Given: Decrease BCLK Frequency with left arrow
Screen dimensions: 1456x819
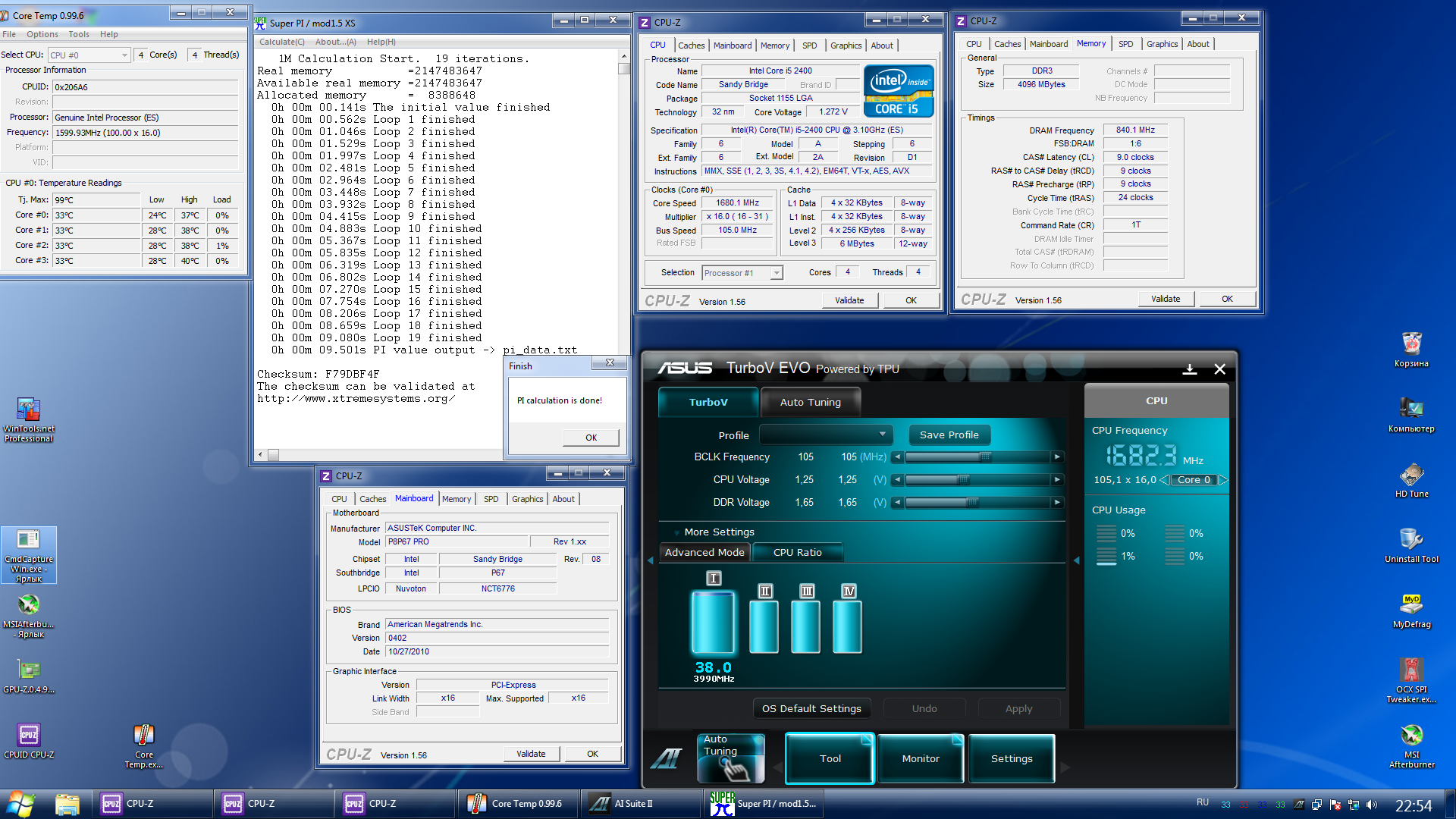Looking at the screenshot, I should (x=898, y=457).
